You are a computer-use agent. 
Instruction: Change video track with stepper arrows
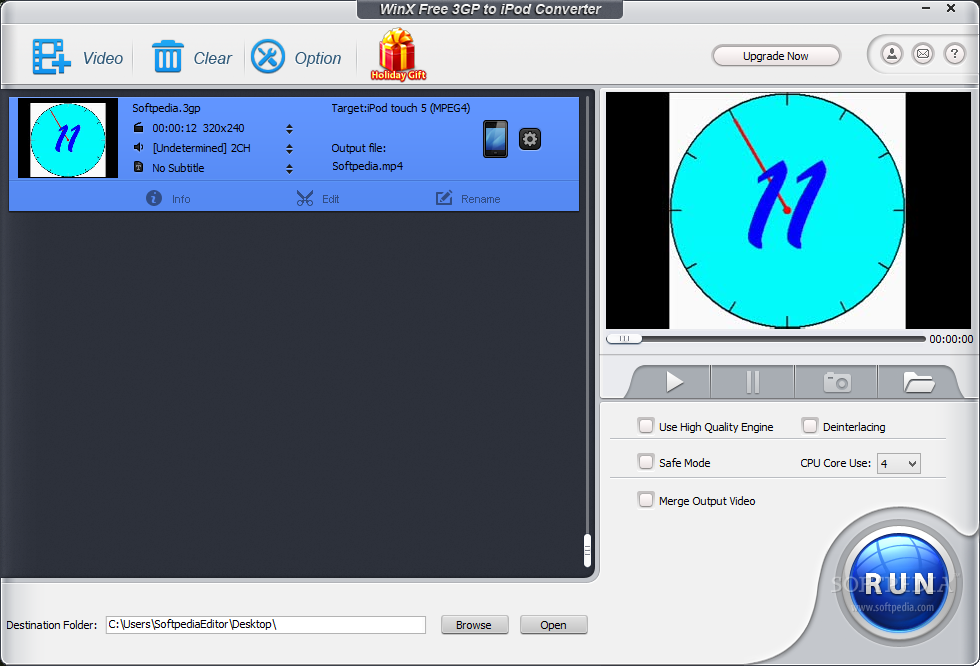click(x=289, y=129)
